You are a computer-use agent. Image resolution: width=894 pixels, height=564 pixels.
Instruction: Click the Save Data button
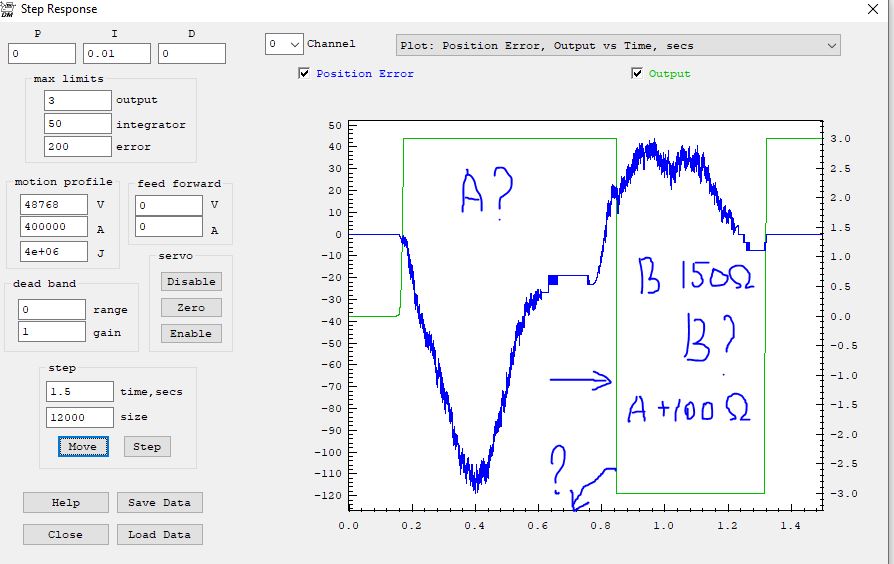[x=159, y=502]
